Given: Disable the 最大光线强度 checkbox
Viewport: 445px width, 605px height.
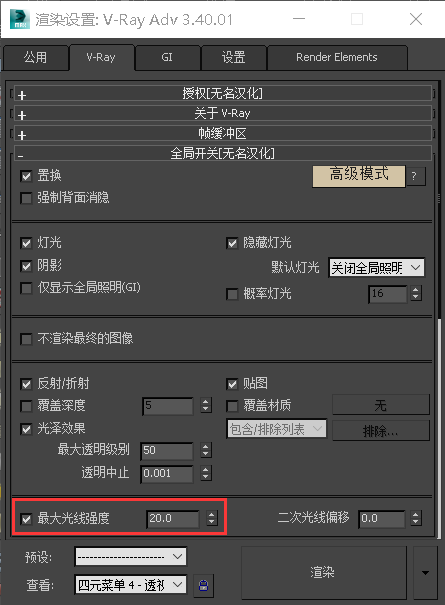Looking at the screenshot, I should (x=26, y=519).
